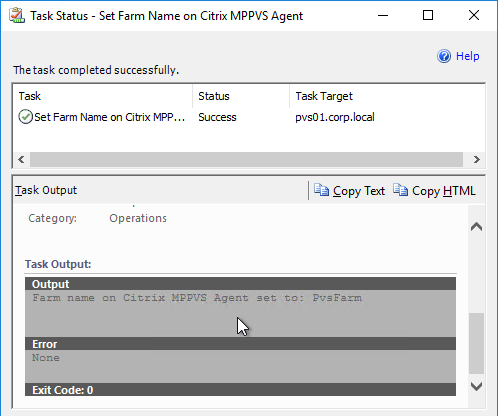Maximize the Task Status window

coord(428,15)
